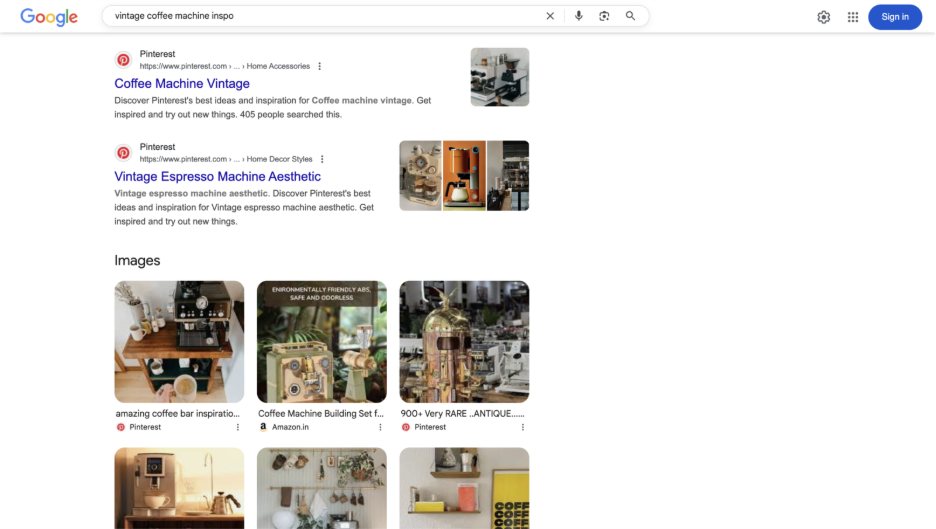Click the Google logo
The width and height of the screenshot is (936, 529).
[49, 17]
